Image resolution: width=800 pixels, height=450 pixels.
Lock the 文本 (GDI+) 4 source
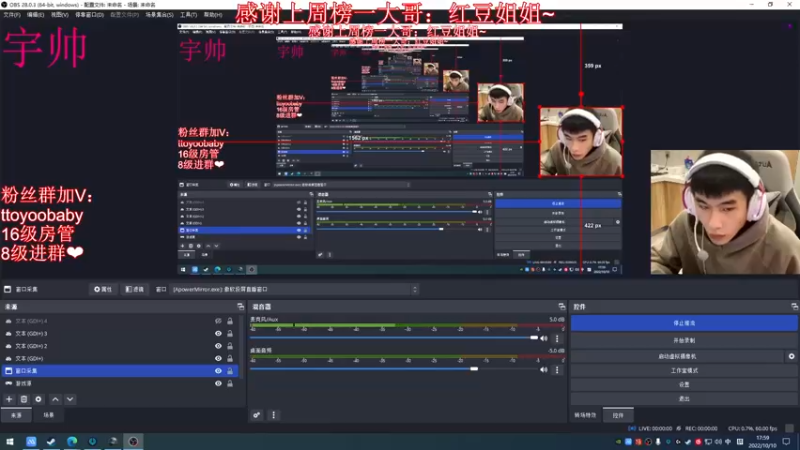230,321
